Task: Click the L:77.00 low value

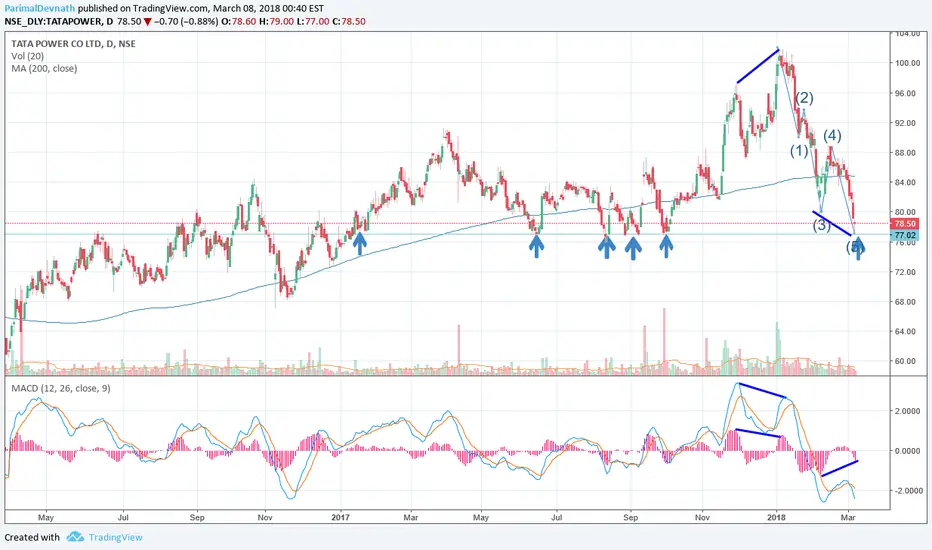Action: 313,21
